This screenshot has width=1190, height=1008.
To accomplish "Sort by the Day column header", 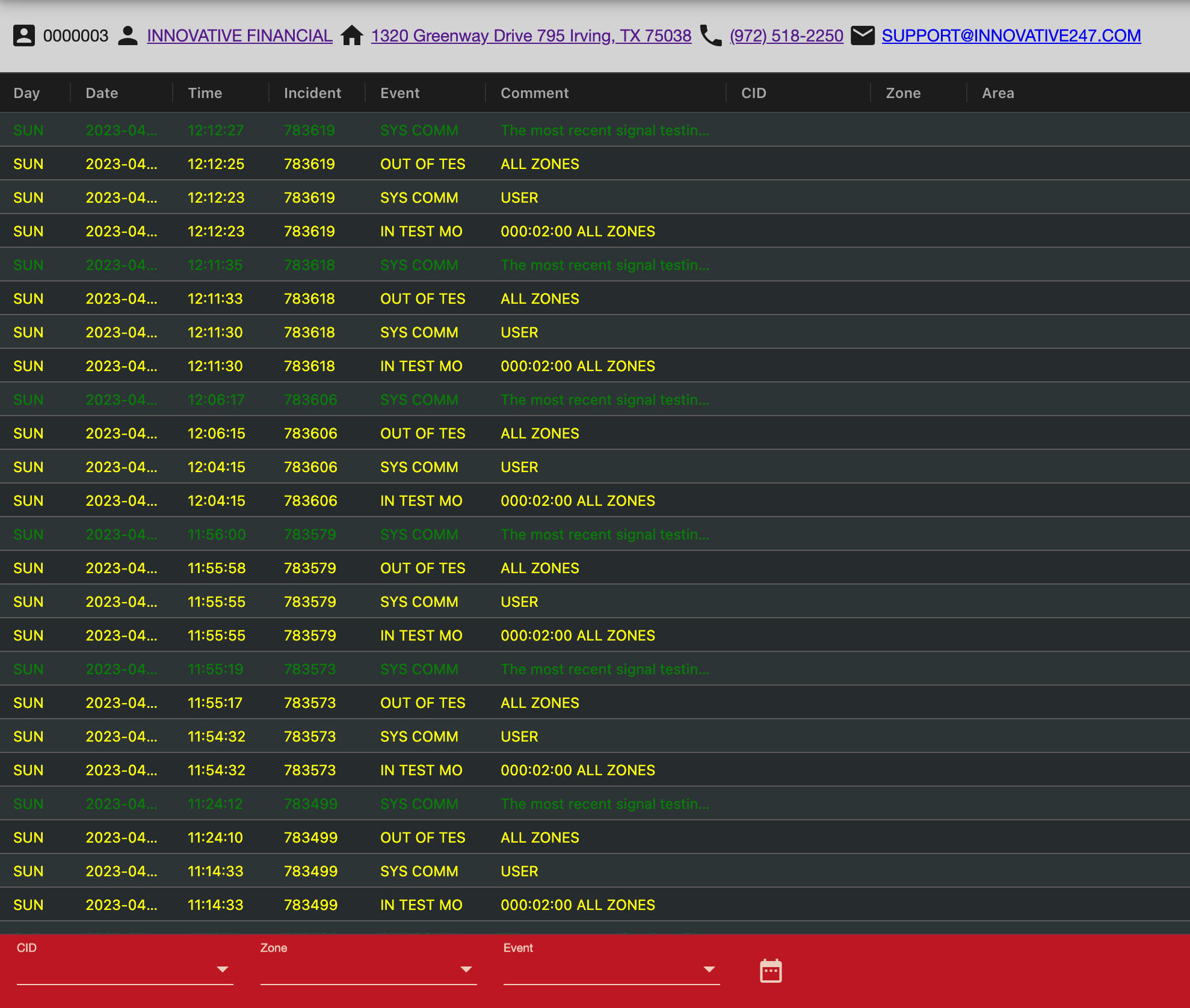I will (x=26, y=93).
